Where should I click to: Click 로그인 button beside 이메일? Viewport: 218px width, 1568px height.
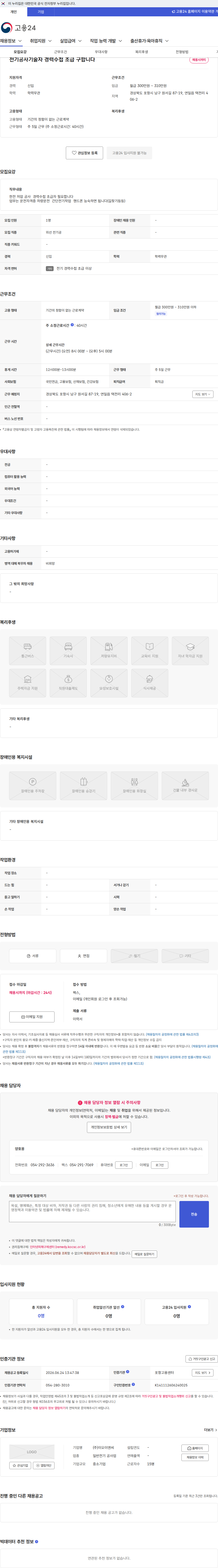(x=160, y=1165)
